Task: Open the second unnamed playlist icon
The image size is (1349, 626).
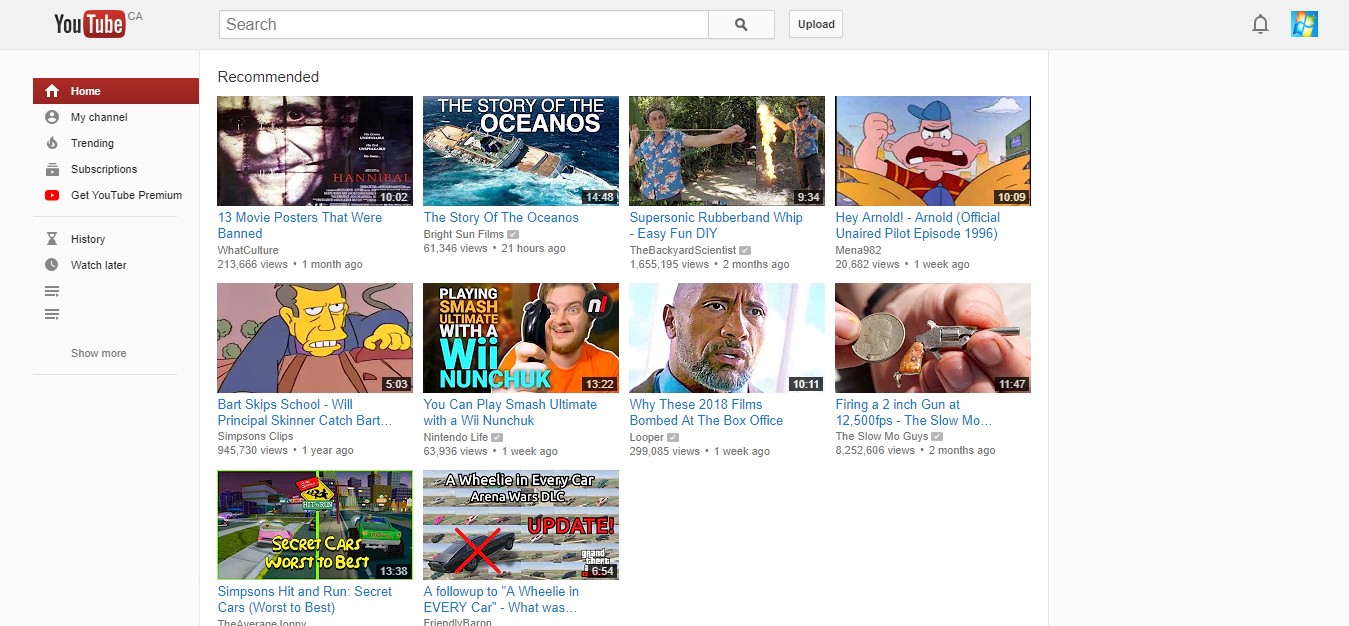Action: [52, 315]
